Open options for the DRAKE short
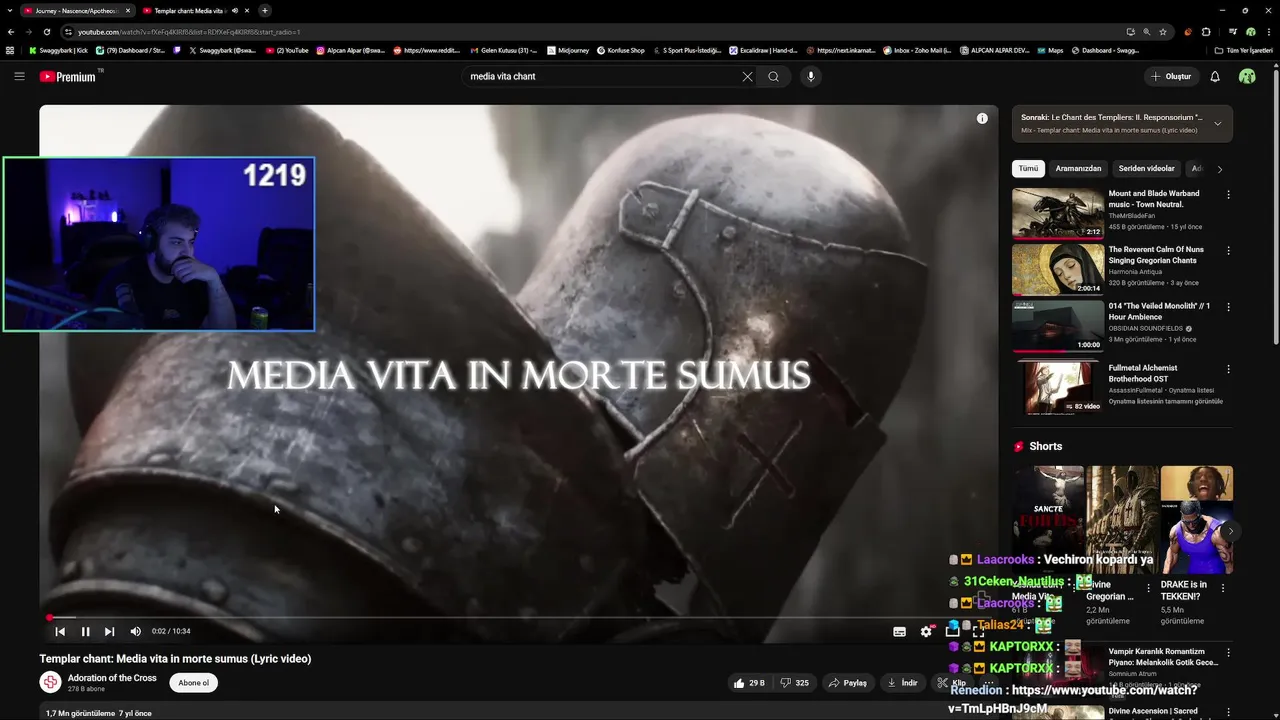 [1222, 588]
